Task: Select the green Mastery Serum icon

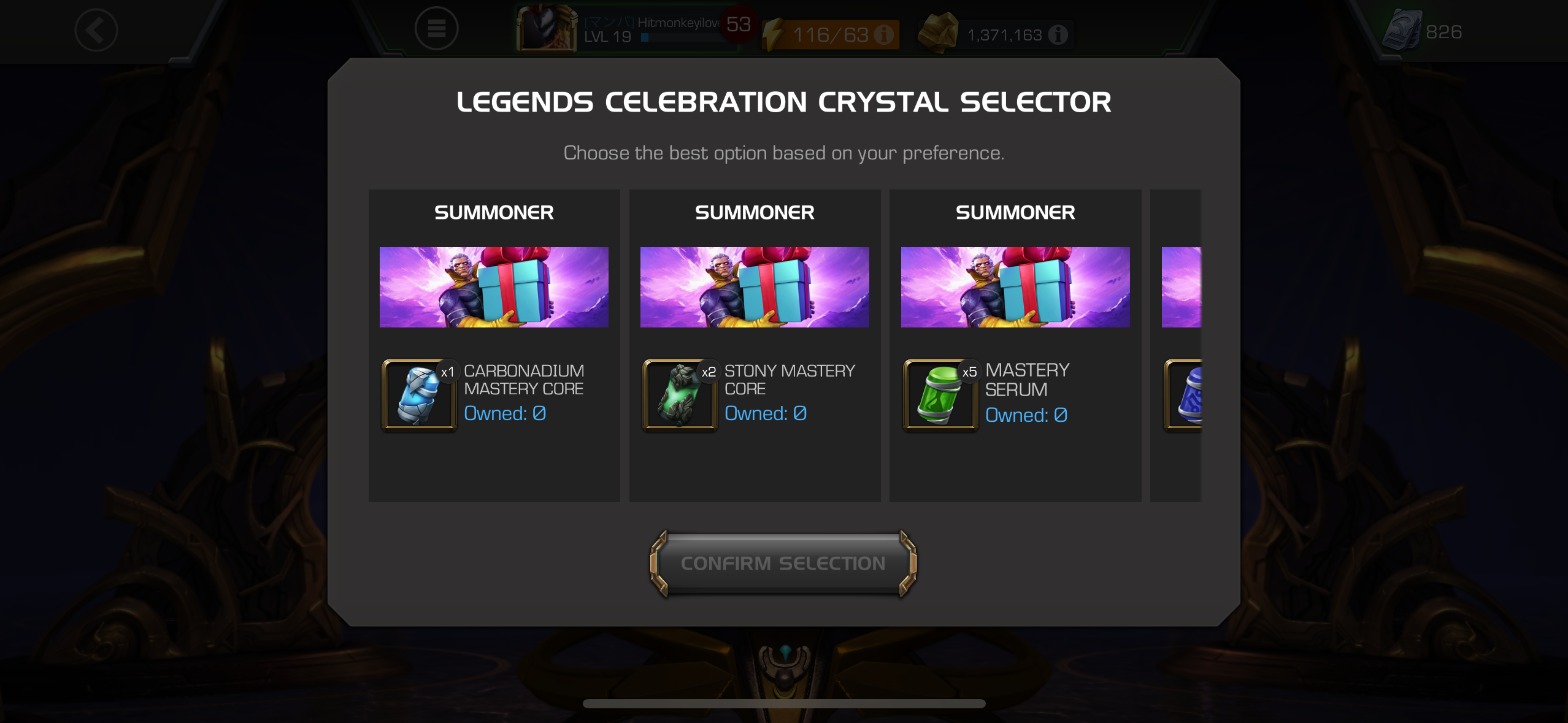Action: click(x=940, y=396)
